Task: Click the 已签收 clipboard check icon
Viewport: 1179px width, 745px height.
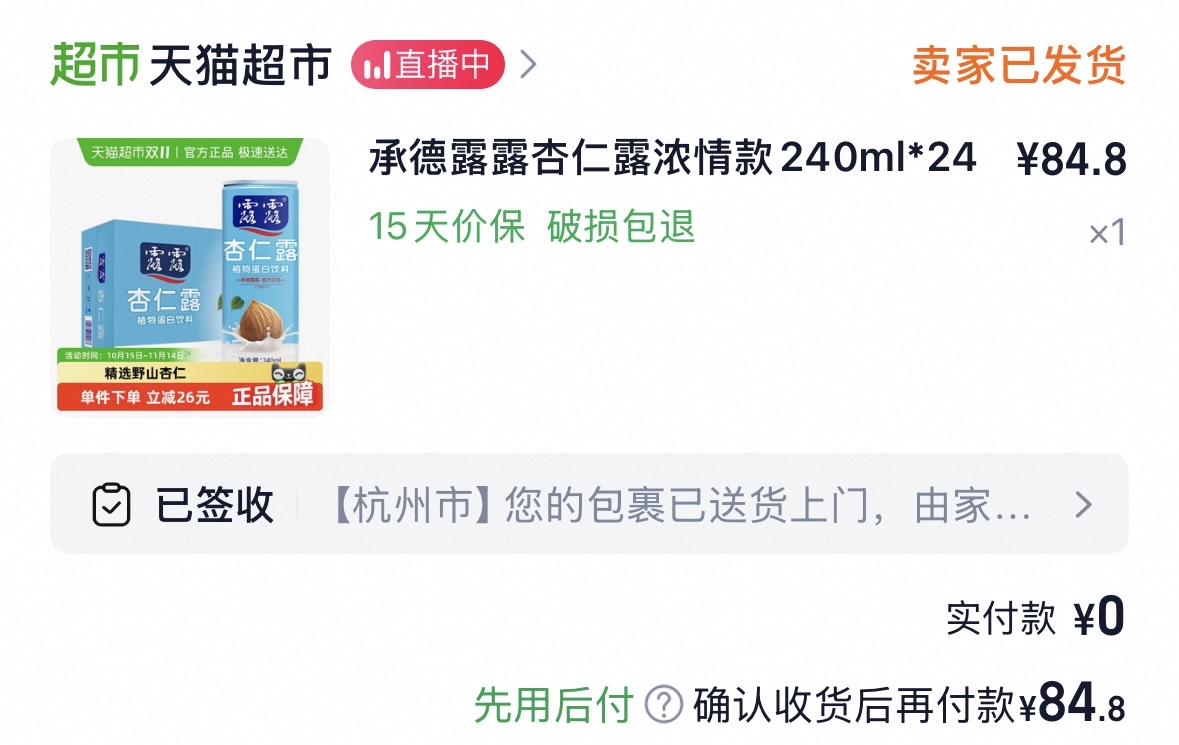Action: coord(111,504)
